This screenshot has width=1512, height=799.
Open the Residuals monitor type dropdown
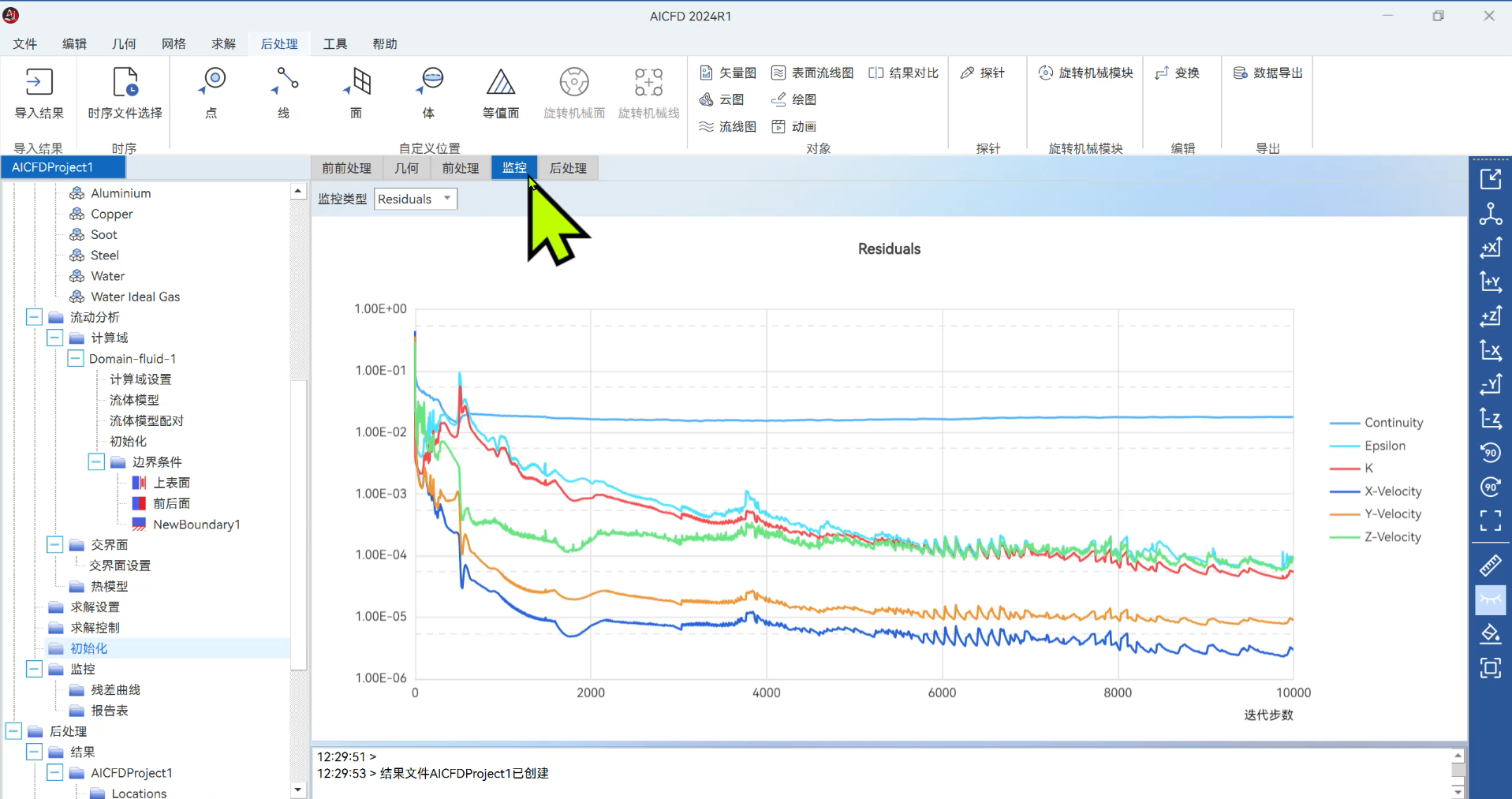pyautogui.click(x=416, y=199)
